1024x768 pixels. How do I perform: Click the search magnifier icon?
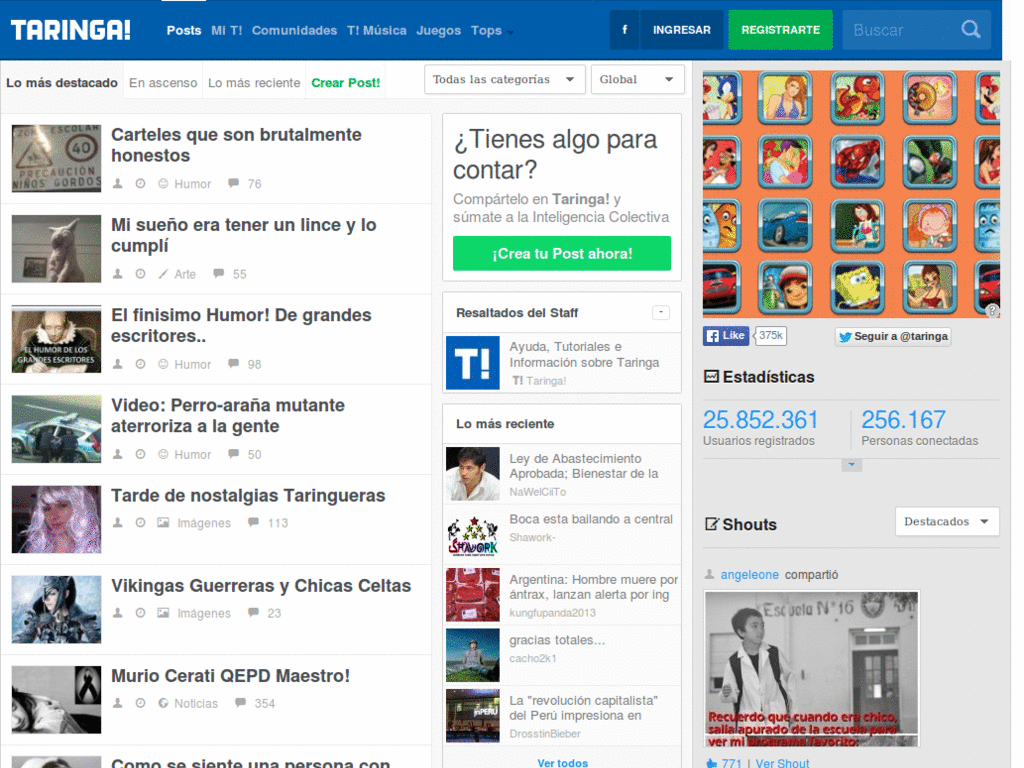970,30
